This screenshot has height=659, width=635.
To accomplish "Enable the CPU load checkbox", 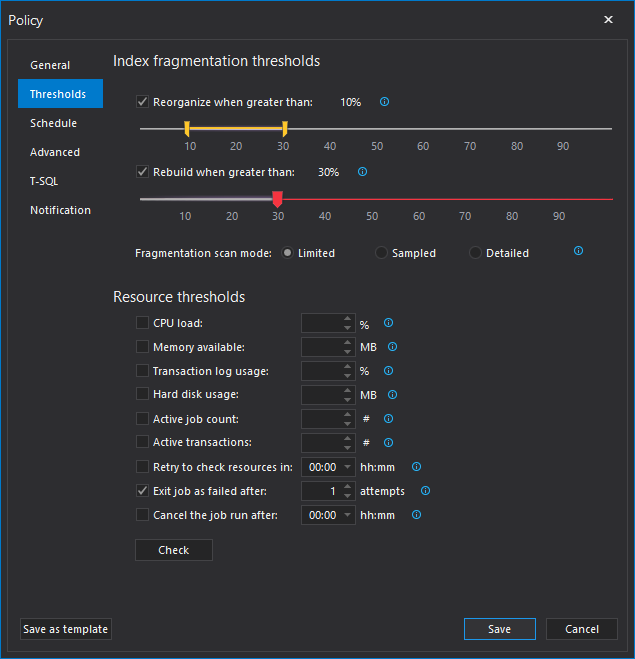I will 142,323.
